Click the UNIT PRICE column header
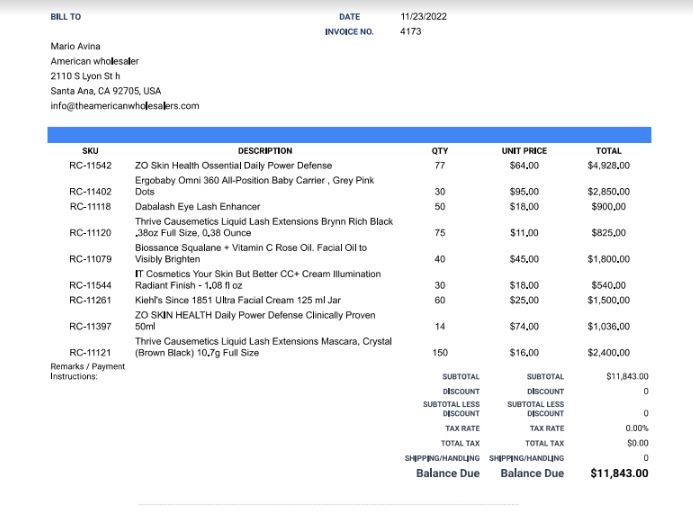This screenshot has height=519, width=693. [524, 151]
